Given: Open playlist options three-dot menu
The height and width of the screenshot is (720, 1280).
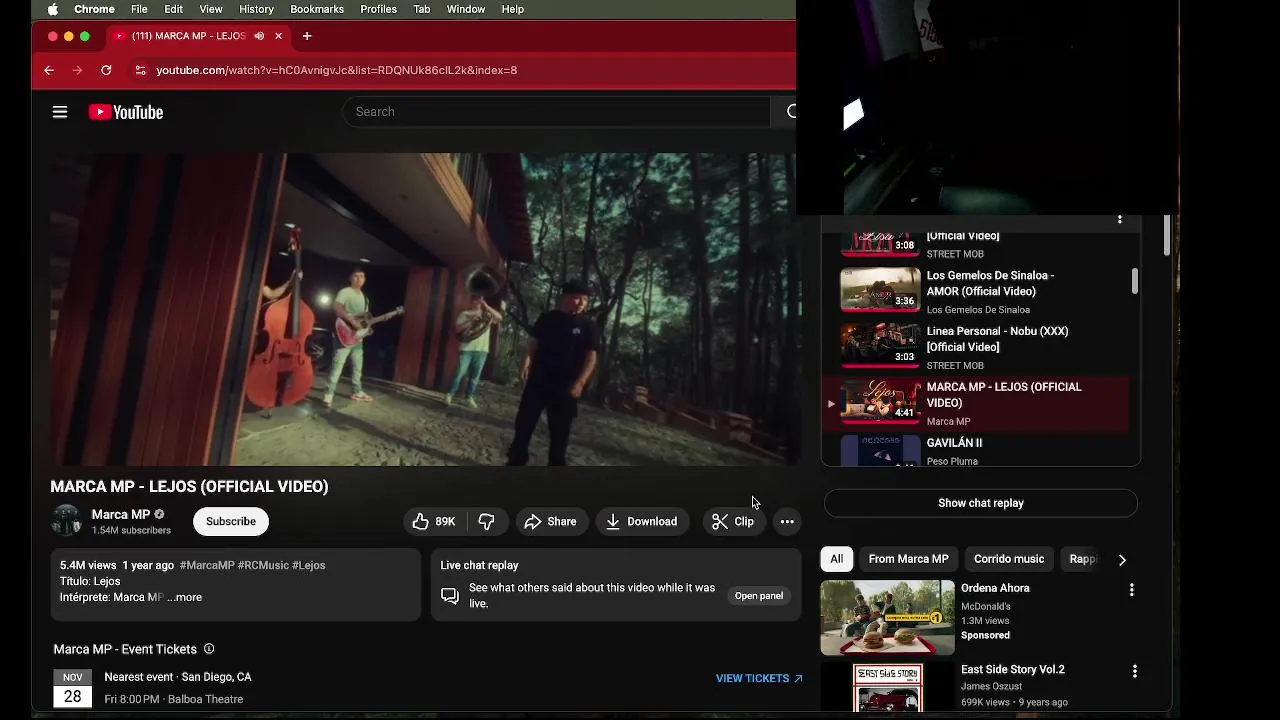Looking at the screenshot, I should (x=1120, y=219).
